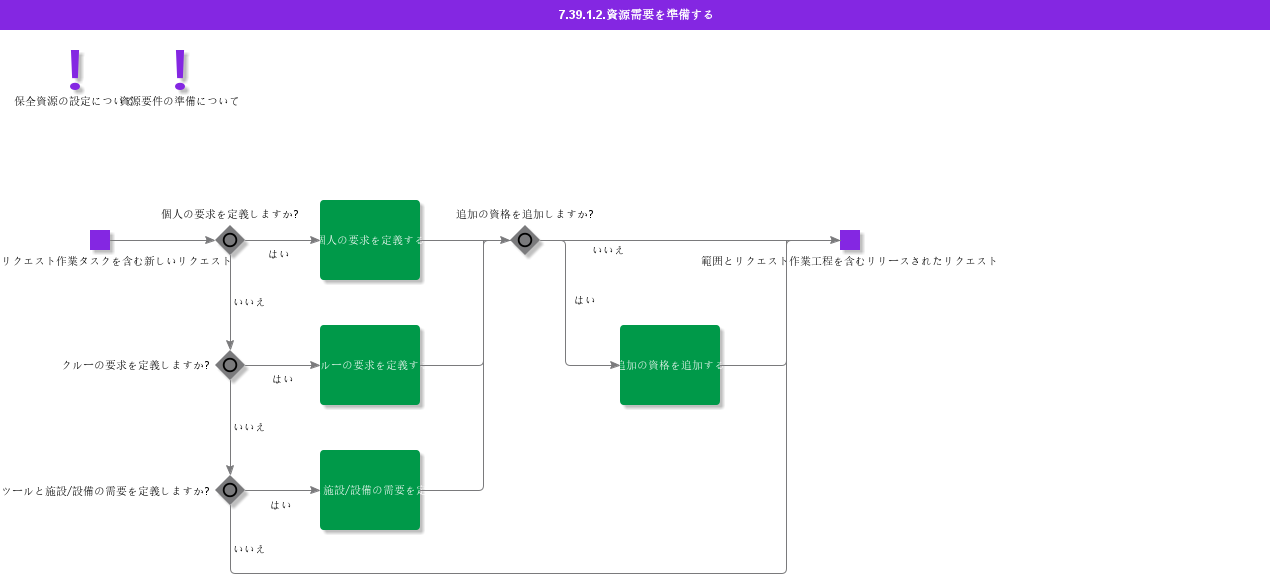Click the はい label leading to 追加の資格を追加する
Image resolution: width=1280 pixels, height=583 pixels.
pyautogui.click(x=585, y=300)
